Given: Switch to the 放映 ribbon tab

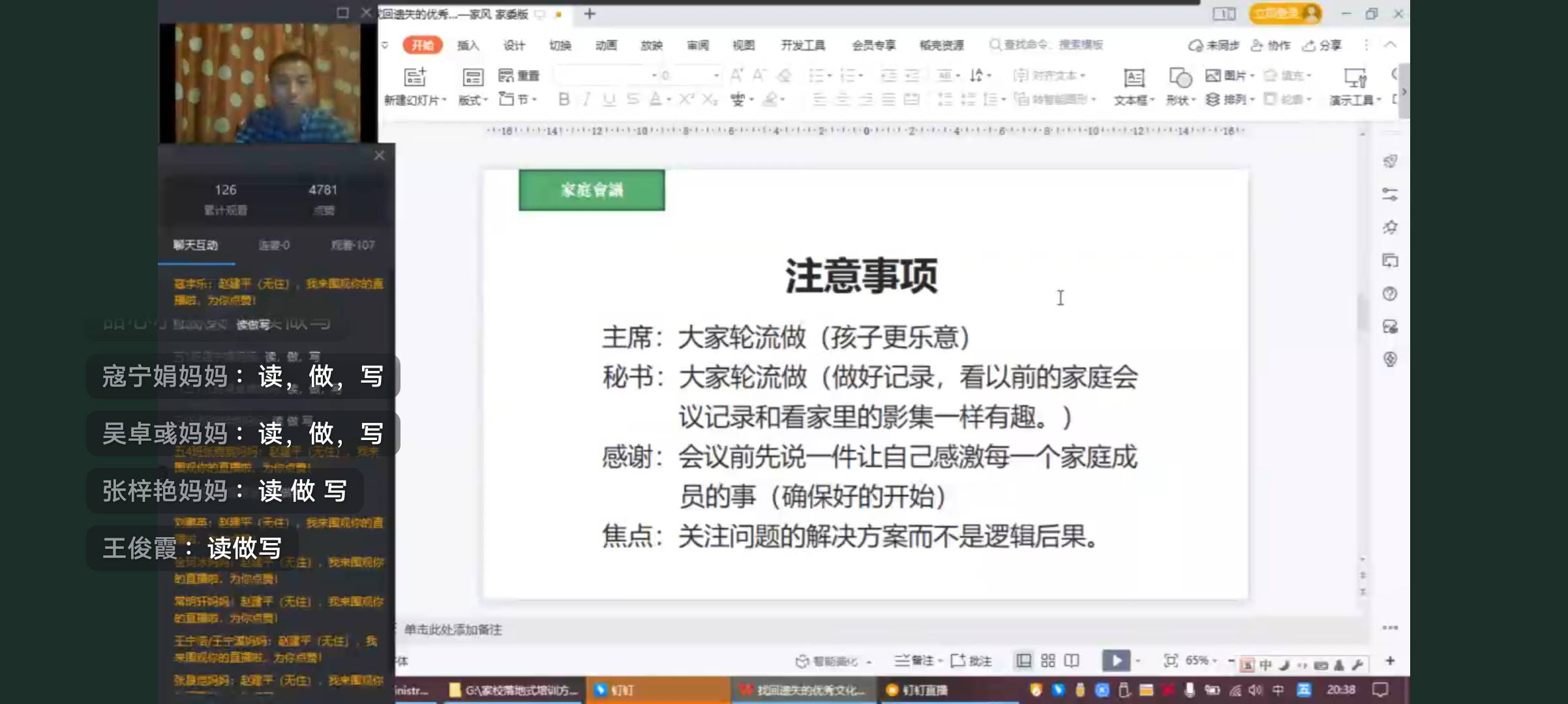Looking at the screenshot, I should (x=652, y=45).
